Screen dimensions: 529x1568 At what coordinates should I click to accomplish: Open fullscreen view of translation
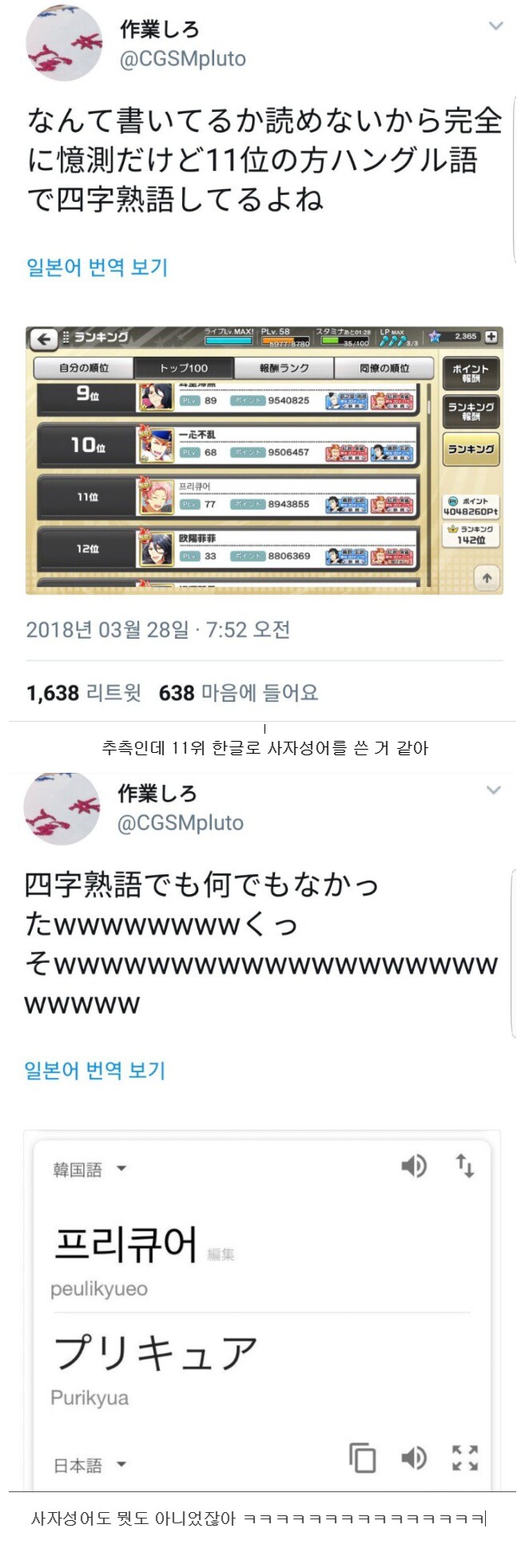tap(465, 1458)
